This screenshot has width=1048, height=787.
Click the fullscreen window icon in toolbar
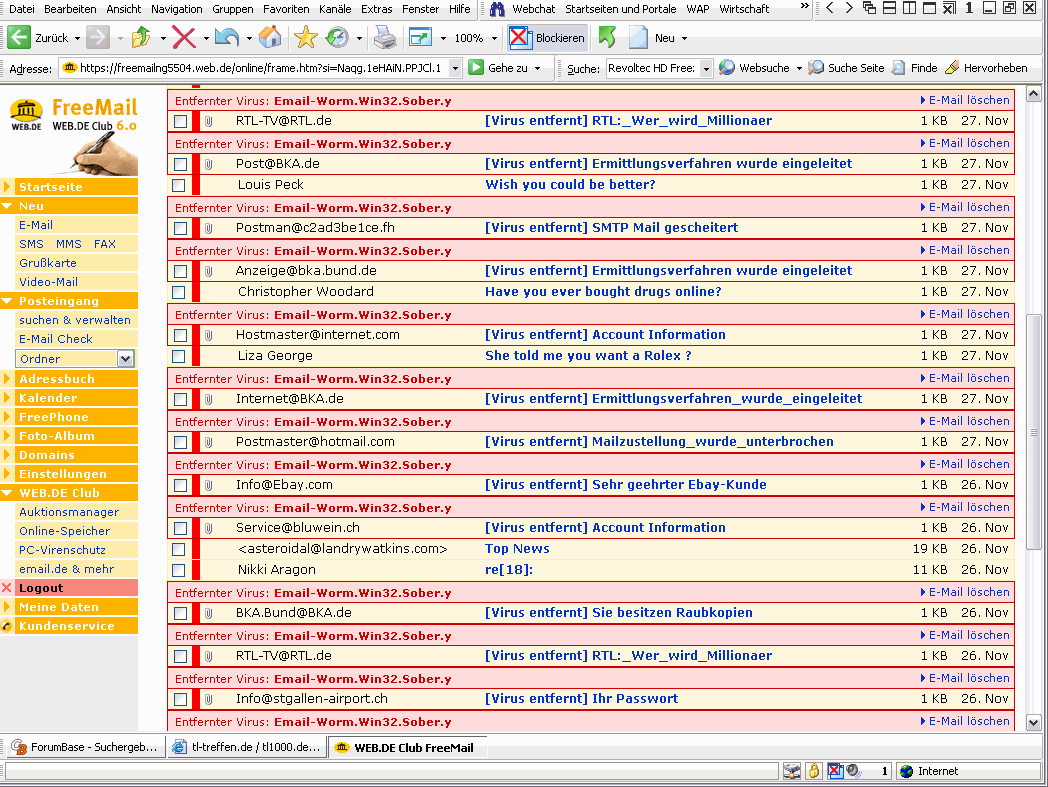pos(420,37)
